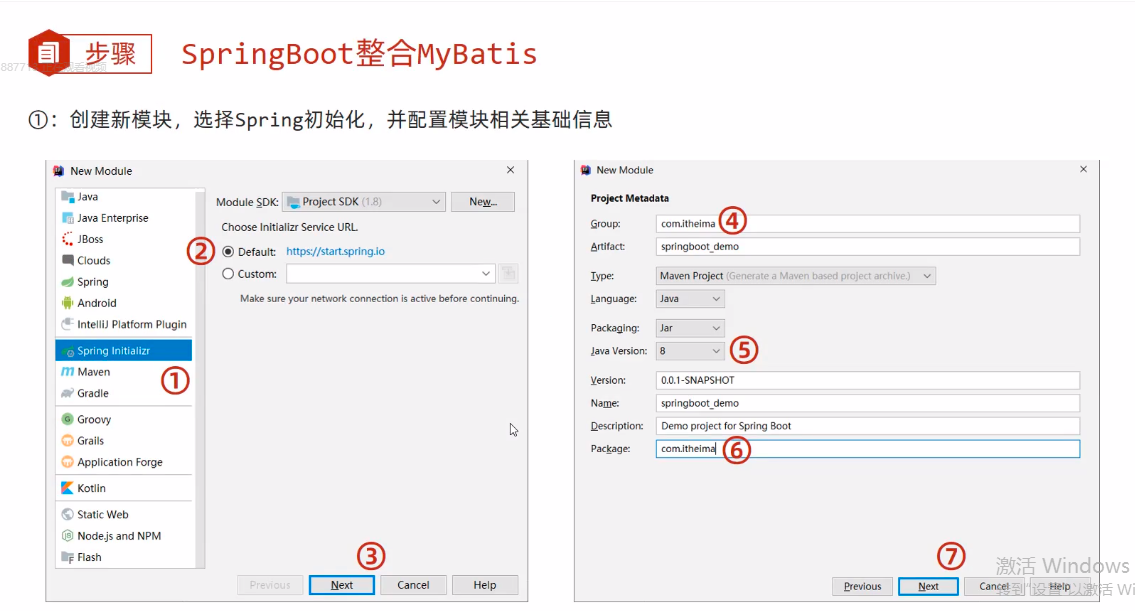
Task: Select the Default Initializr URL radio button
Action: pos(228,251)
